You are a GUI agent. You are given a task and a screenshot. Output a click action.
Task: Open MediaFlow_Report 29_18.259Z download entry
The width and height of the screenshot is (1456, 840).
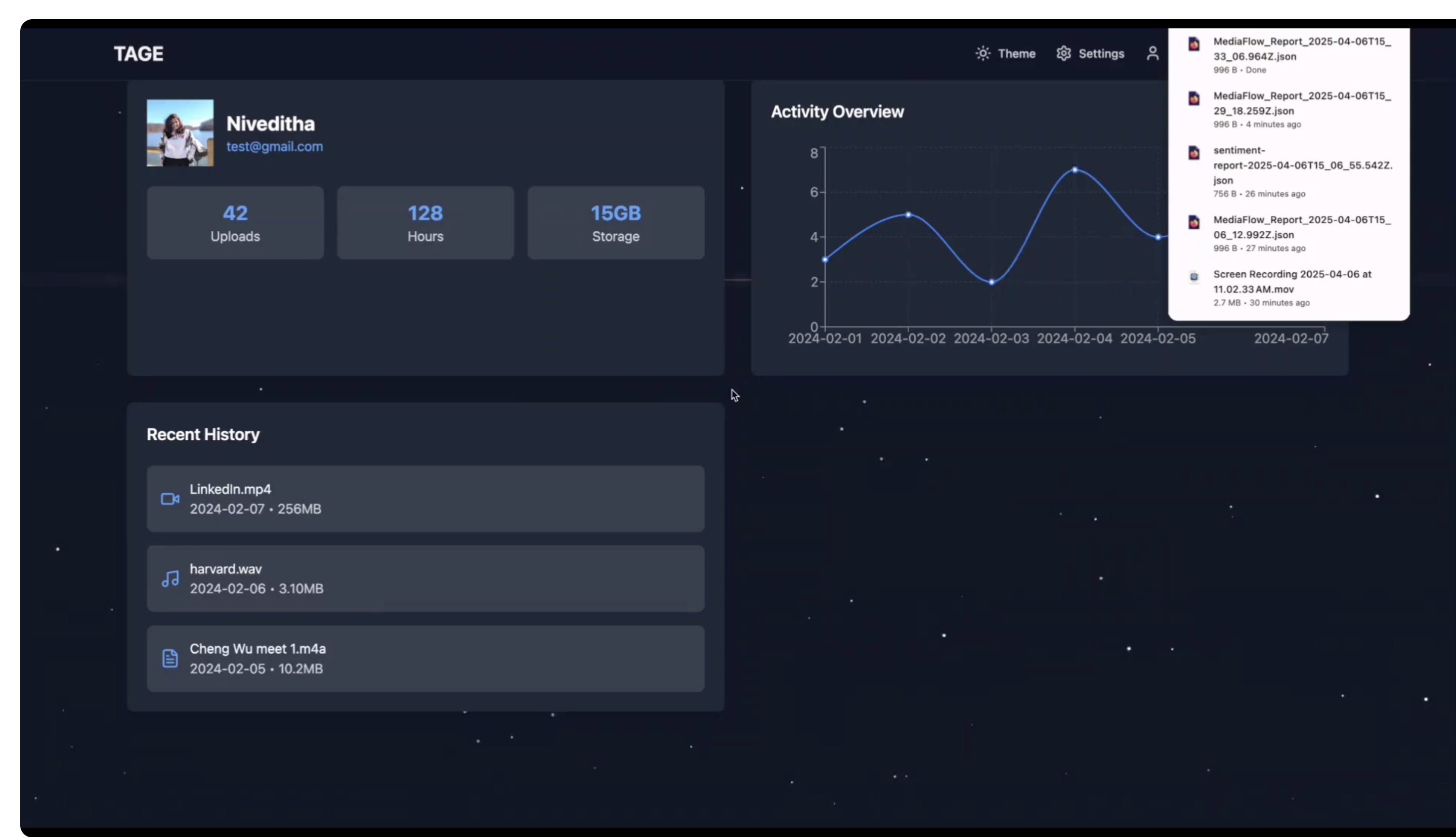[1302, 103]
